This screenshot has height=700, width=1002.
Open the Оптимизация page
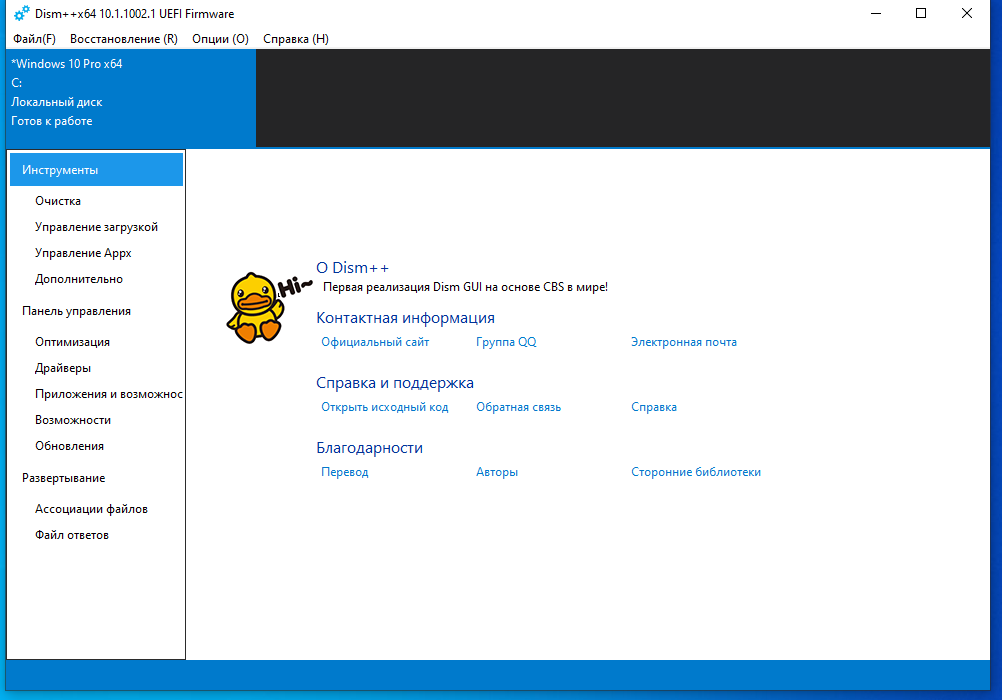click(72, 342)
